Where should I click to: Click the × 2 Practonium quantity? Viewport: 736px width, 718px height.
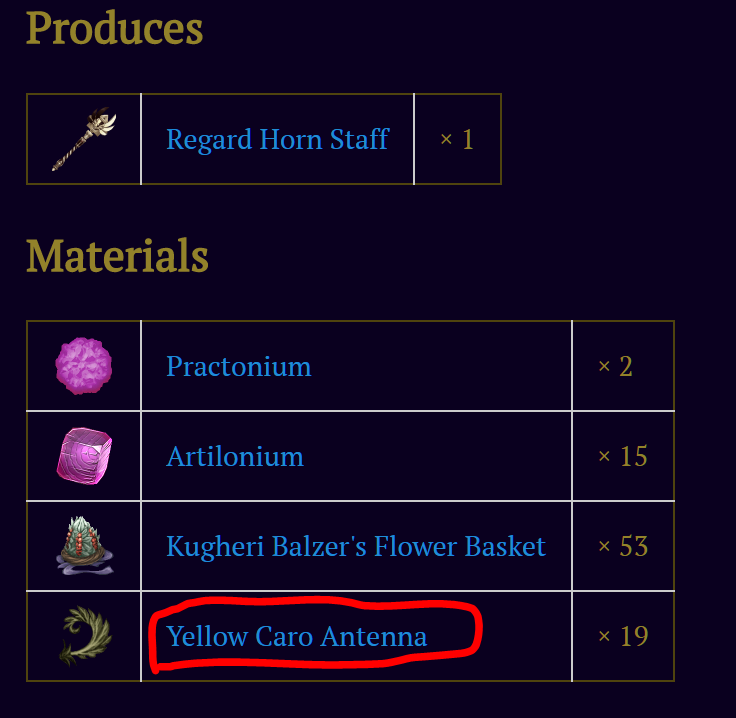615,366
